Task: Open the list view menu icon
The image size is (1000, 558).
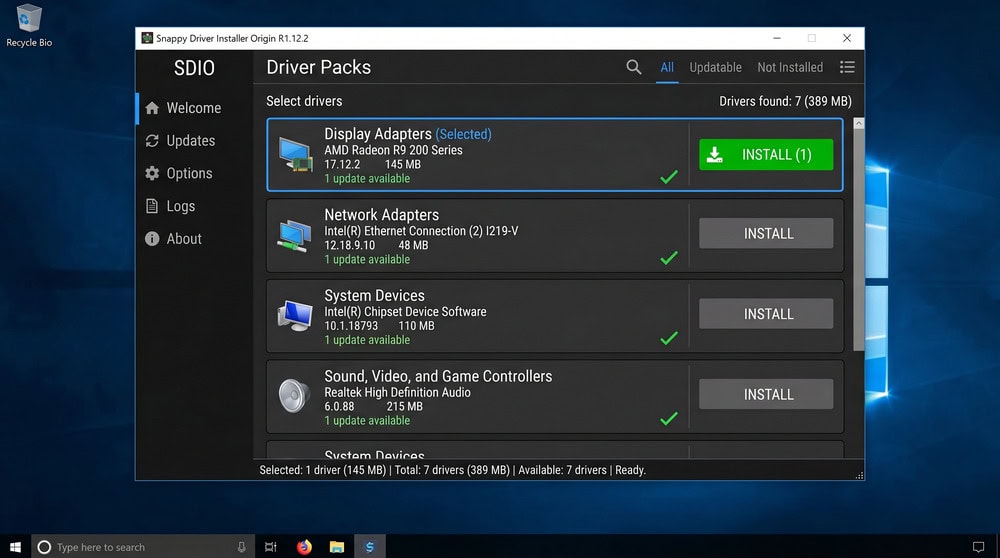Action: click(x=847, y=67)
